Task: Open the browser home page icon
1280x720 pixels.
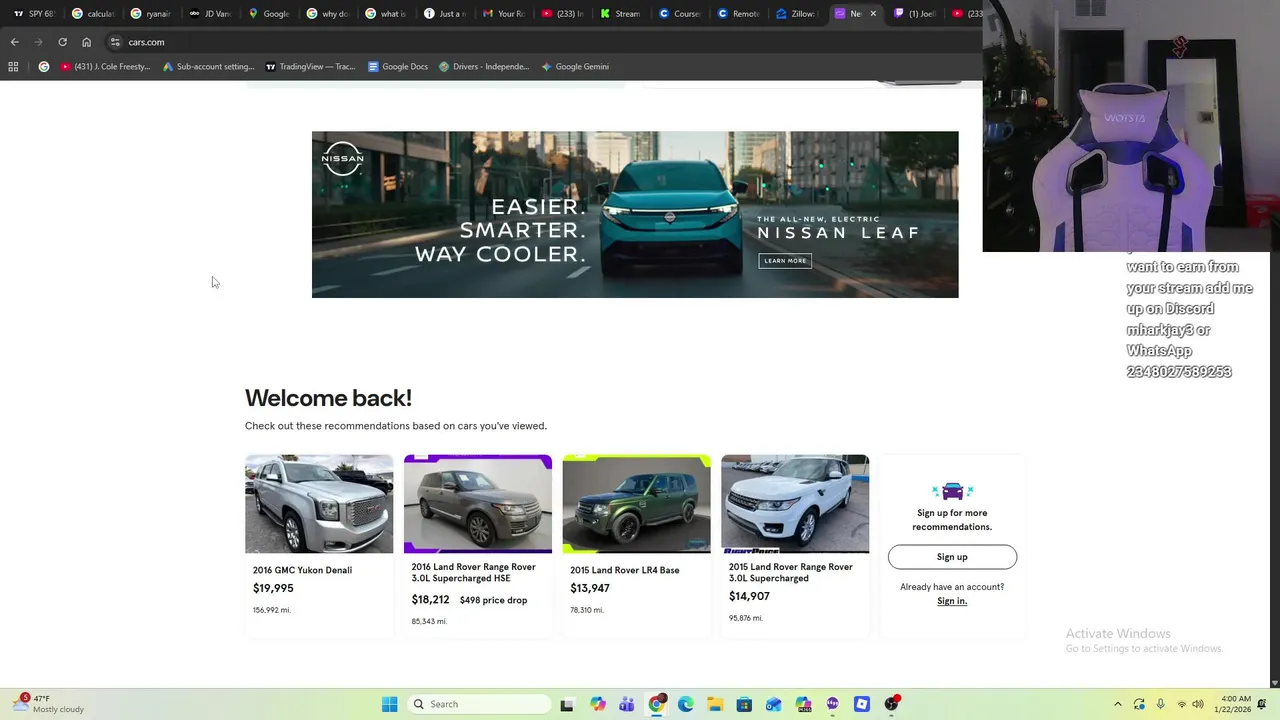Action: click(86, 42)
